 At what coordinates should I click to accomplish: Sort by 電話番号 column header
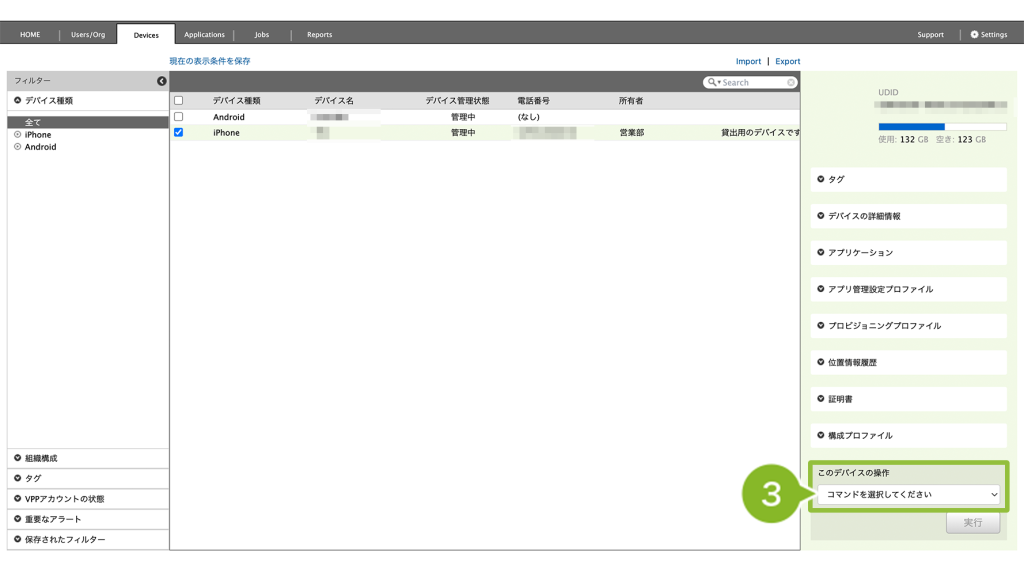[534, 101]
